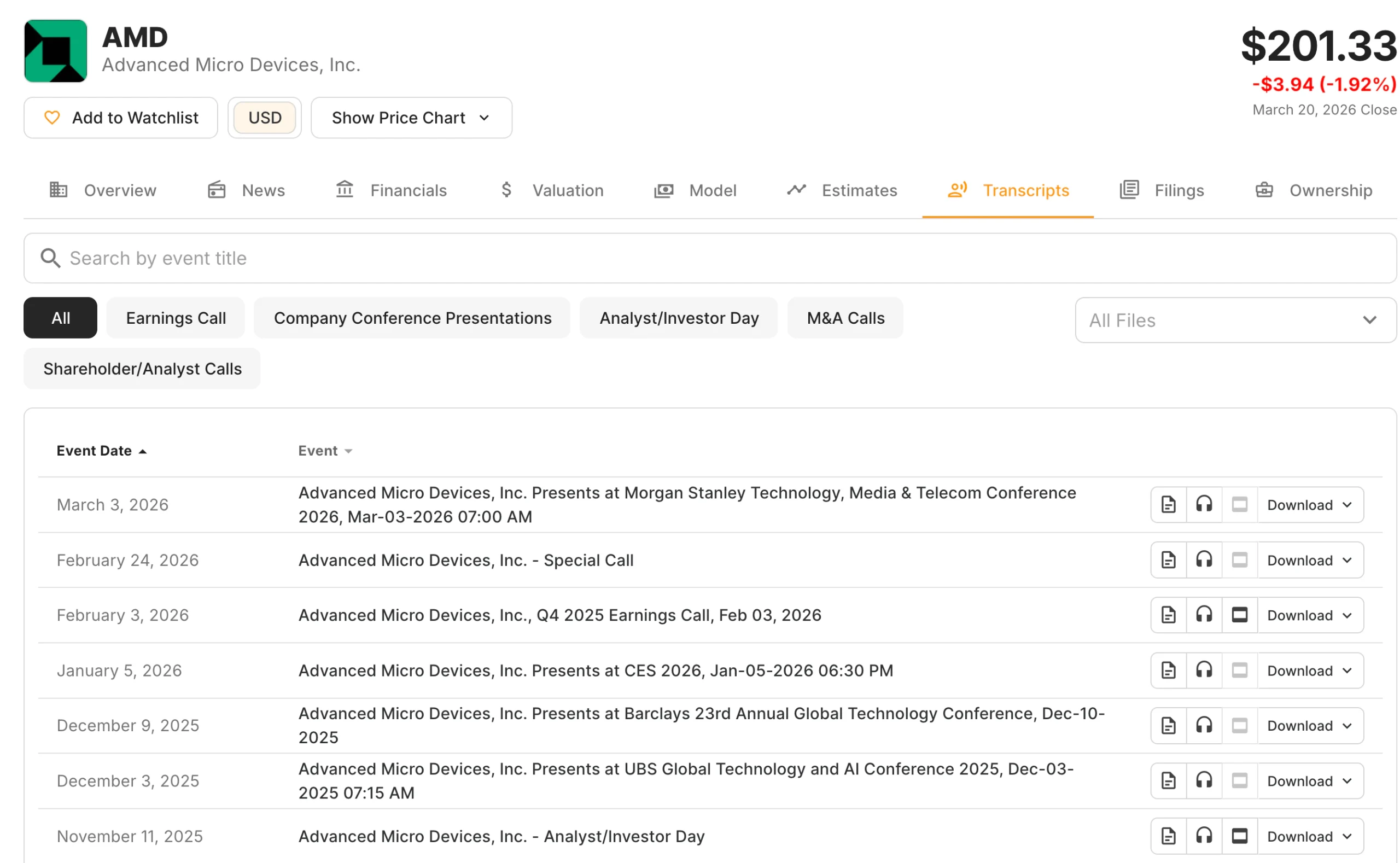Open the AMD Special Call event link
Screen dimensions: 1400x863
point(466,560)
